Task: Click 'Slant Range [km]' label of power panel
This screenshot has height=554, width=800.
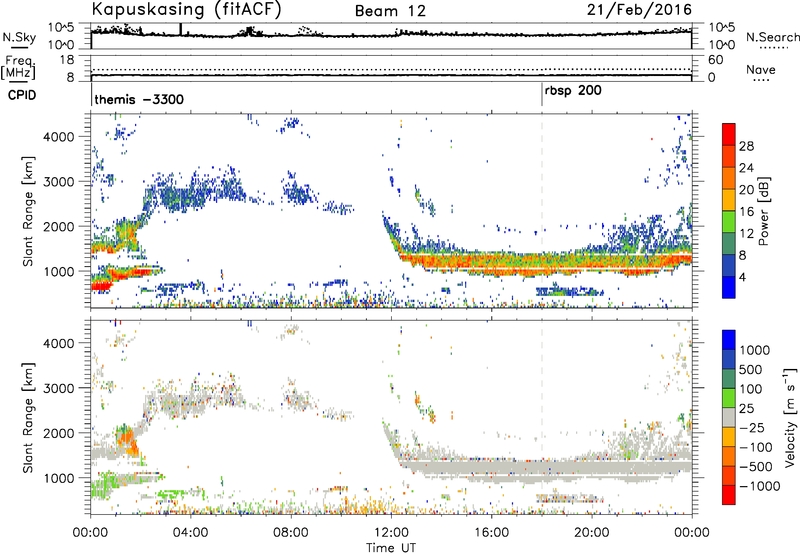Action: click(28, 211)
